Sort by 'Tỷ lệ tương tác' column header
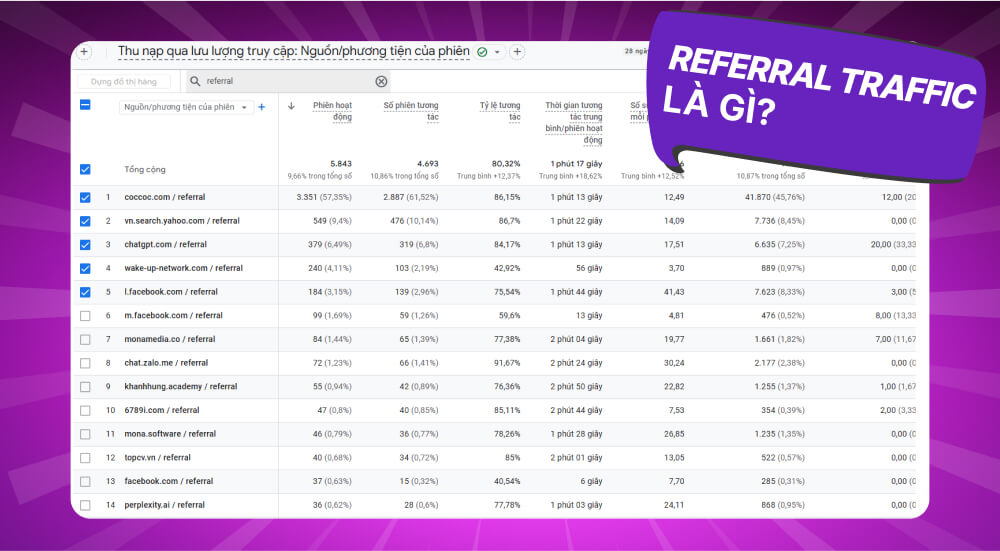This screenshot has height=551, width=1000. [x=500, y=111]
